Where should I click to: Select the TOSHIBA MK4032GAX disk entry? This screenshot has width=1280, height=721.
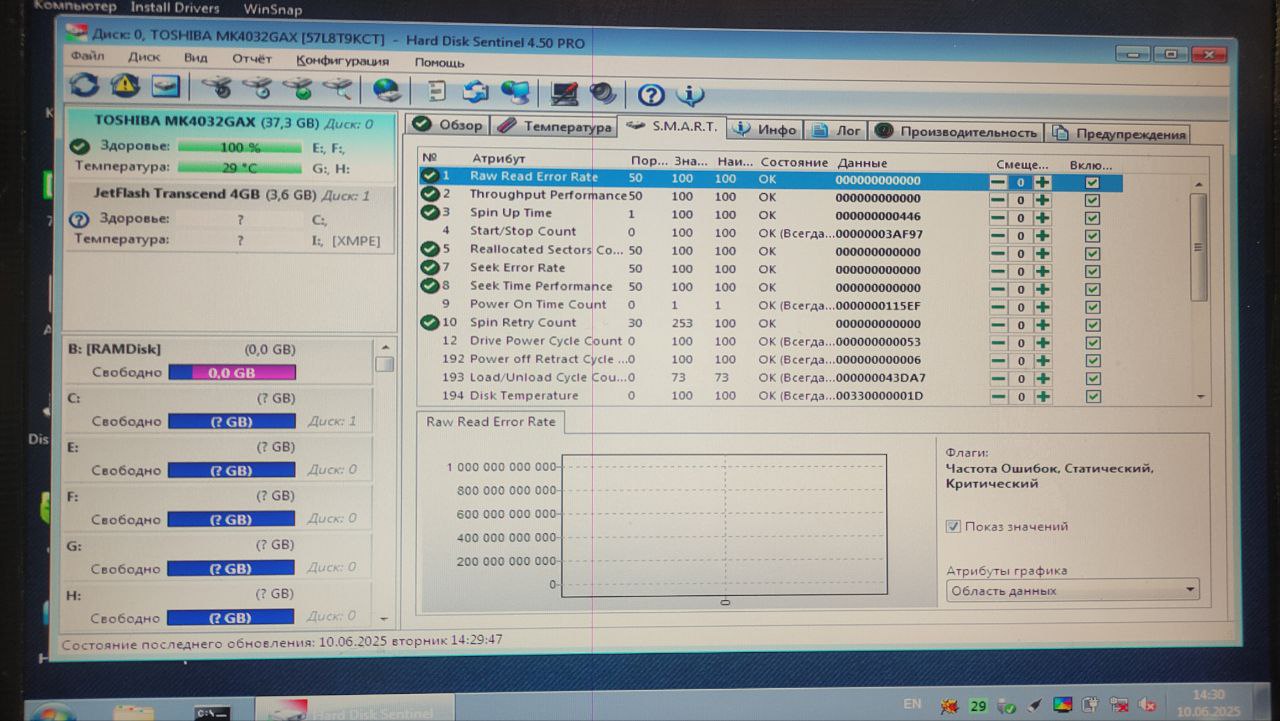pos(230,145)
